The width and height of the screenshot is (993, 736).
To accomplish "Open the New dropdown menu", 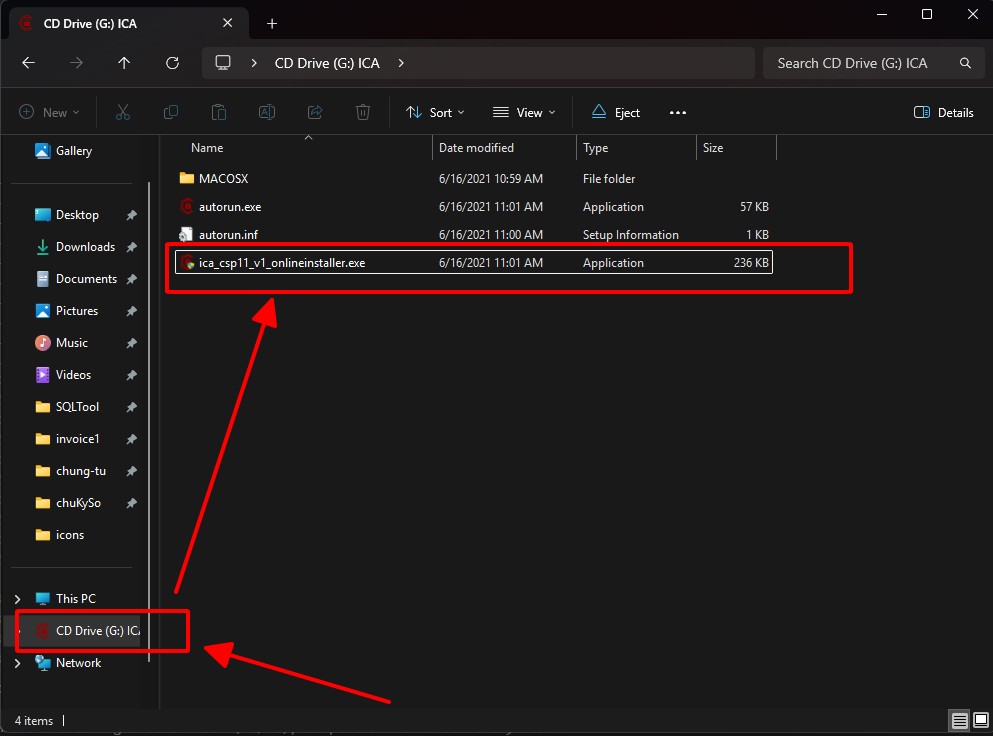I will (x=49, y=113).
